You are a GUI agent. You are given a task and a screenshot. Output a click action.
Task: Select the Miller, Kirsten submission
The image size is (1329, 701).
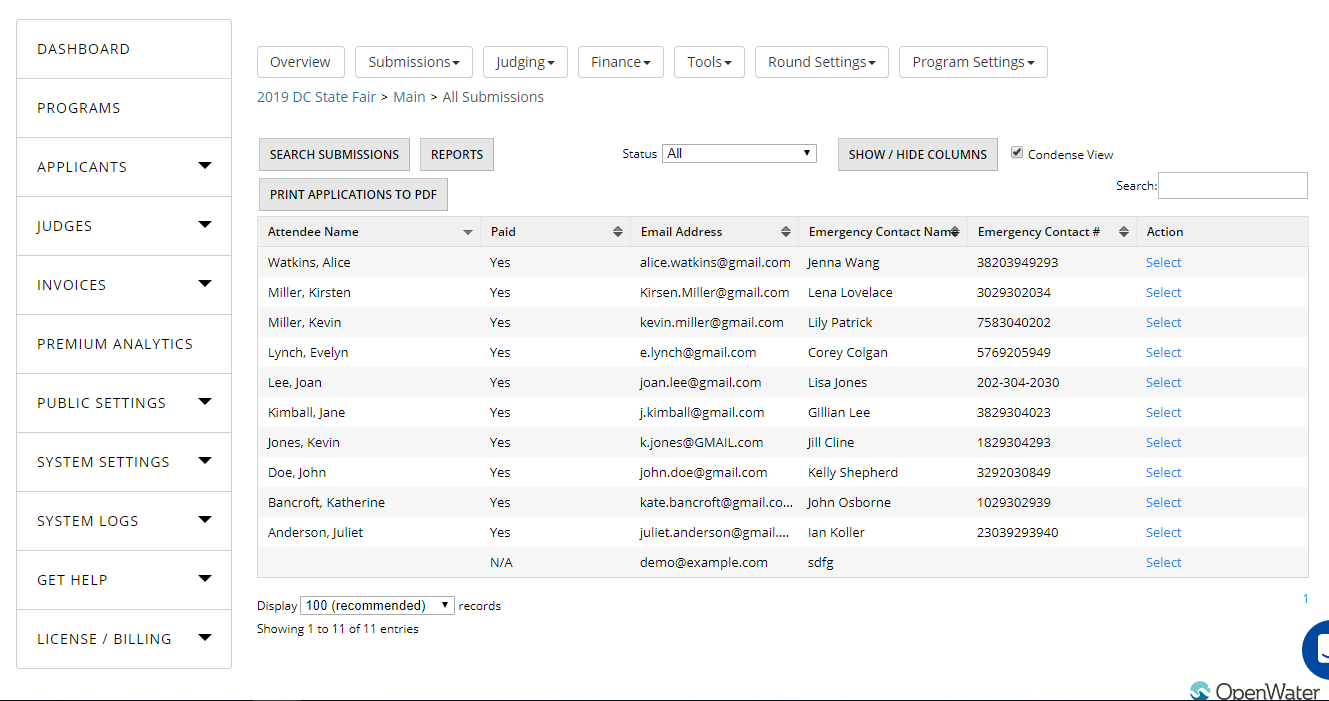pos(1164,292)
